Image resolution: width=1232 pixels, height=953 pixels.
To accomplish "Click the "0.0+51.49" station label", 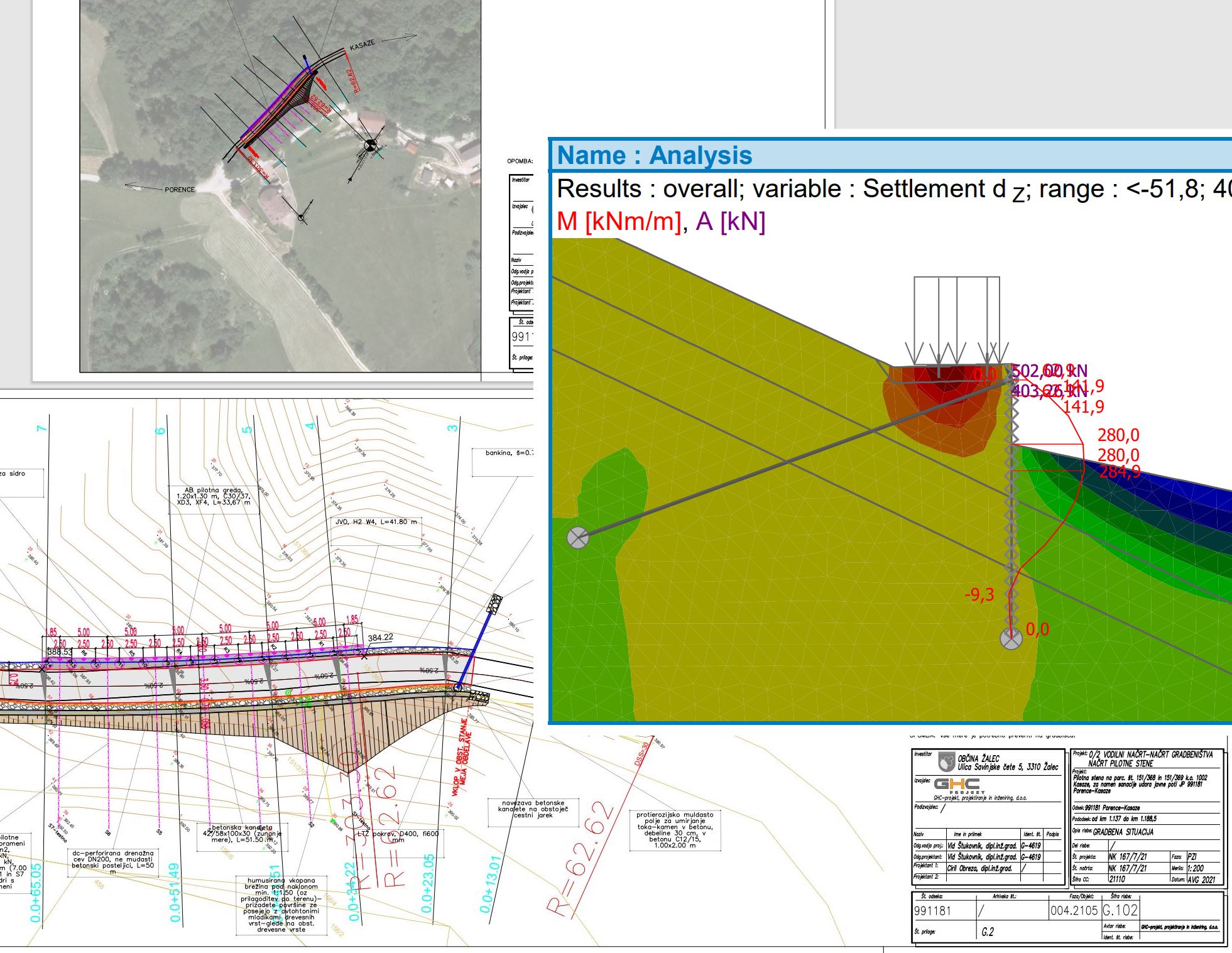I will point(175,893).
